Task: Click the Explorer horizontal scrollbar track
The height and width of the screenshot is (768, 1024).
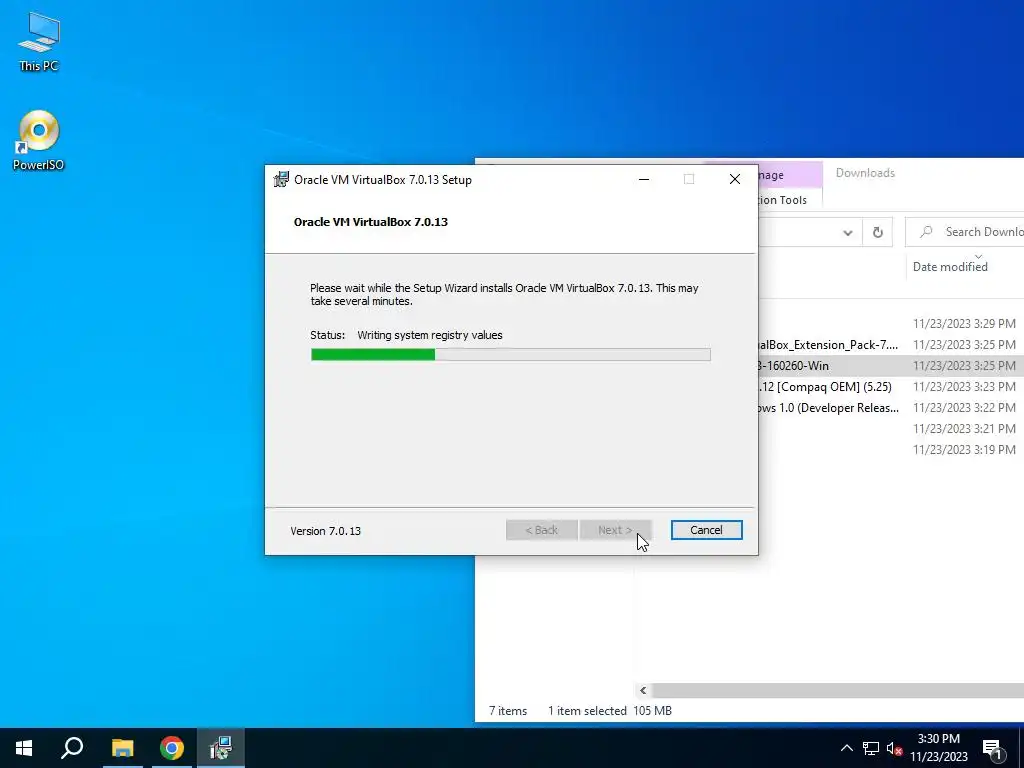Action: click(837, 690)
